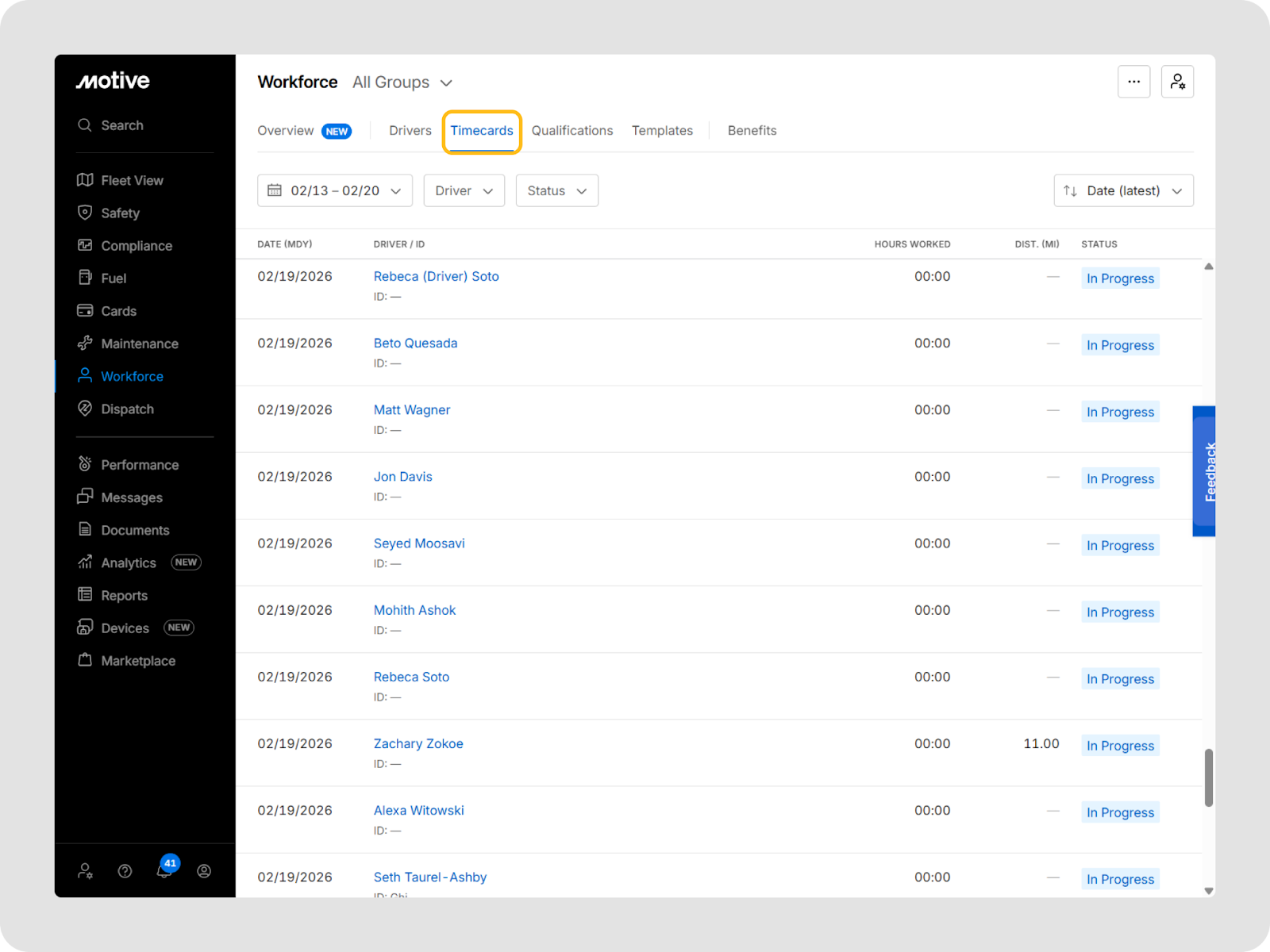Switch to the Qualifications tab

571,130
